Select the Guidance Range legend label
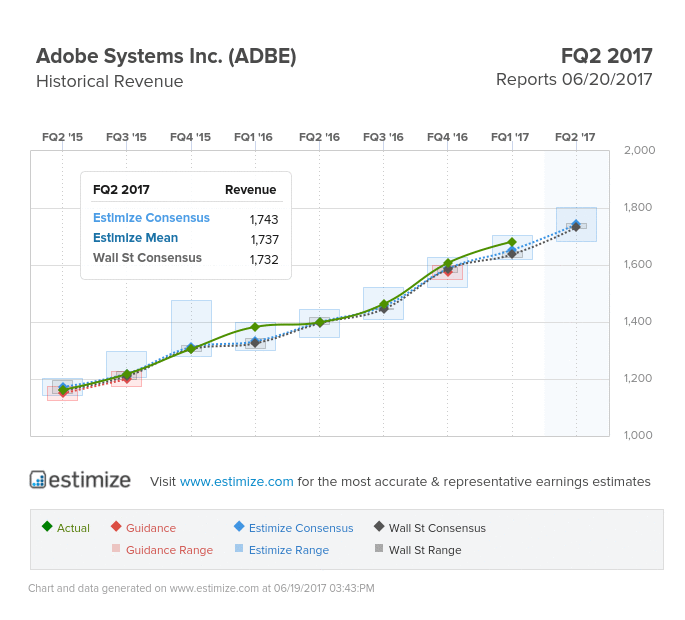The width and height of the screenshot is (685, 620). click(170, 550)
